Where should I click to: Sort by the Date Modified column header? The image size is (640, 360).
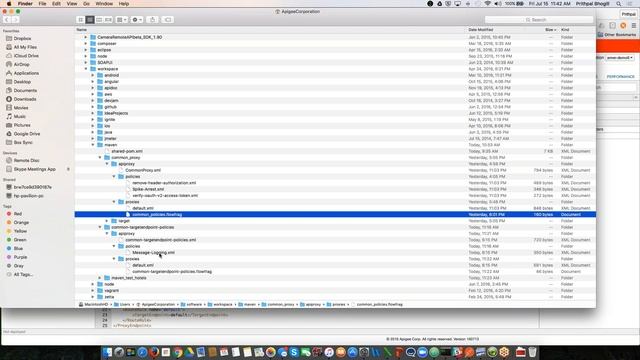[481, 30]
